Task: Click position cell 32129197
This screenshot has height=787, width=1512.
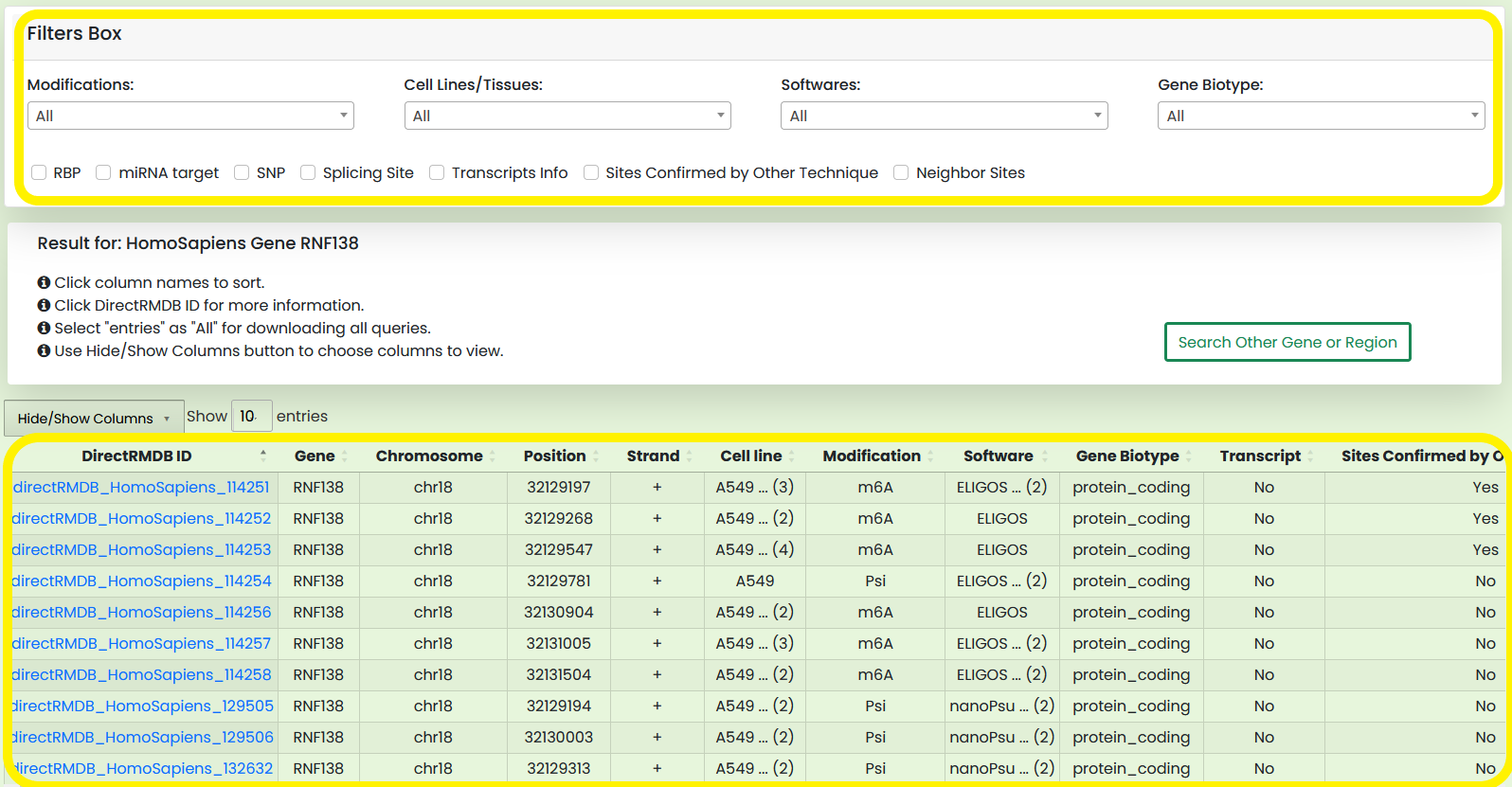Action: [x=559, y=487]
